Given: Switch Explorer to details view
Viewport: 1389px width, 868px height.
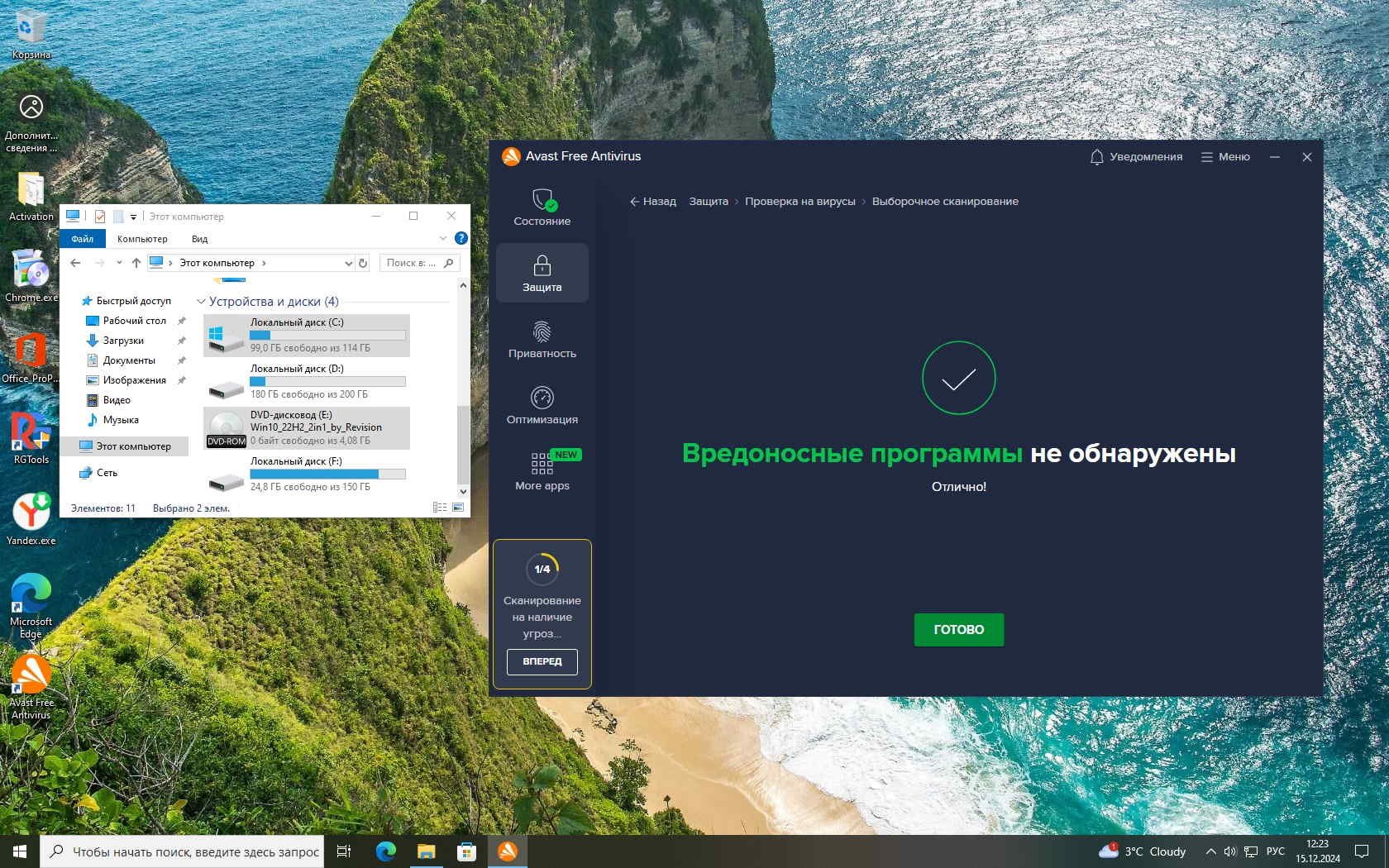Looking at the screenshot, I should coord(440,508).
